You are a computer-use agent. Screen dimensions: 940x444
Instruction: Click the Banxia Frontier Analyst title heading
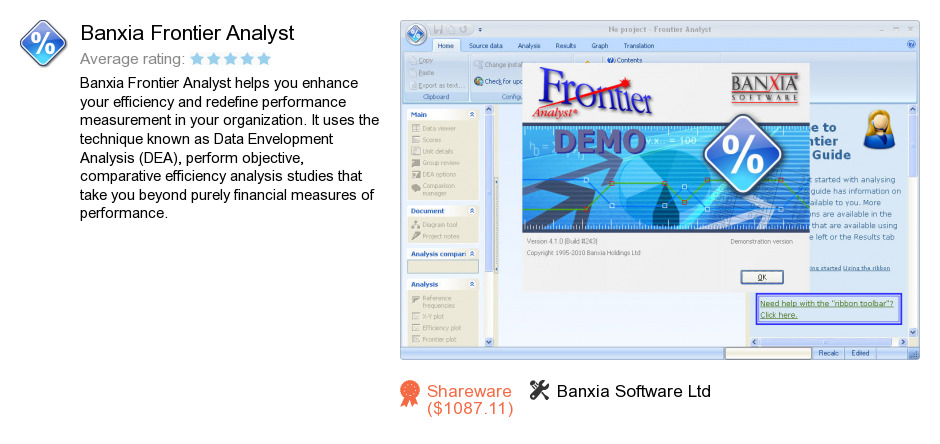(187, 33)
